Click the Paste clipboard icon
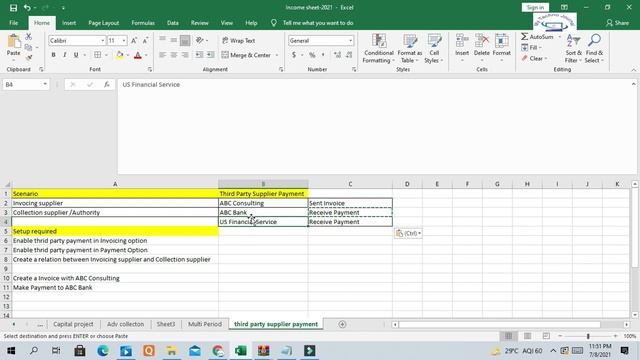This screenshot has height=360, width=640. [13, 42]
